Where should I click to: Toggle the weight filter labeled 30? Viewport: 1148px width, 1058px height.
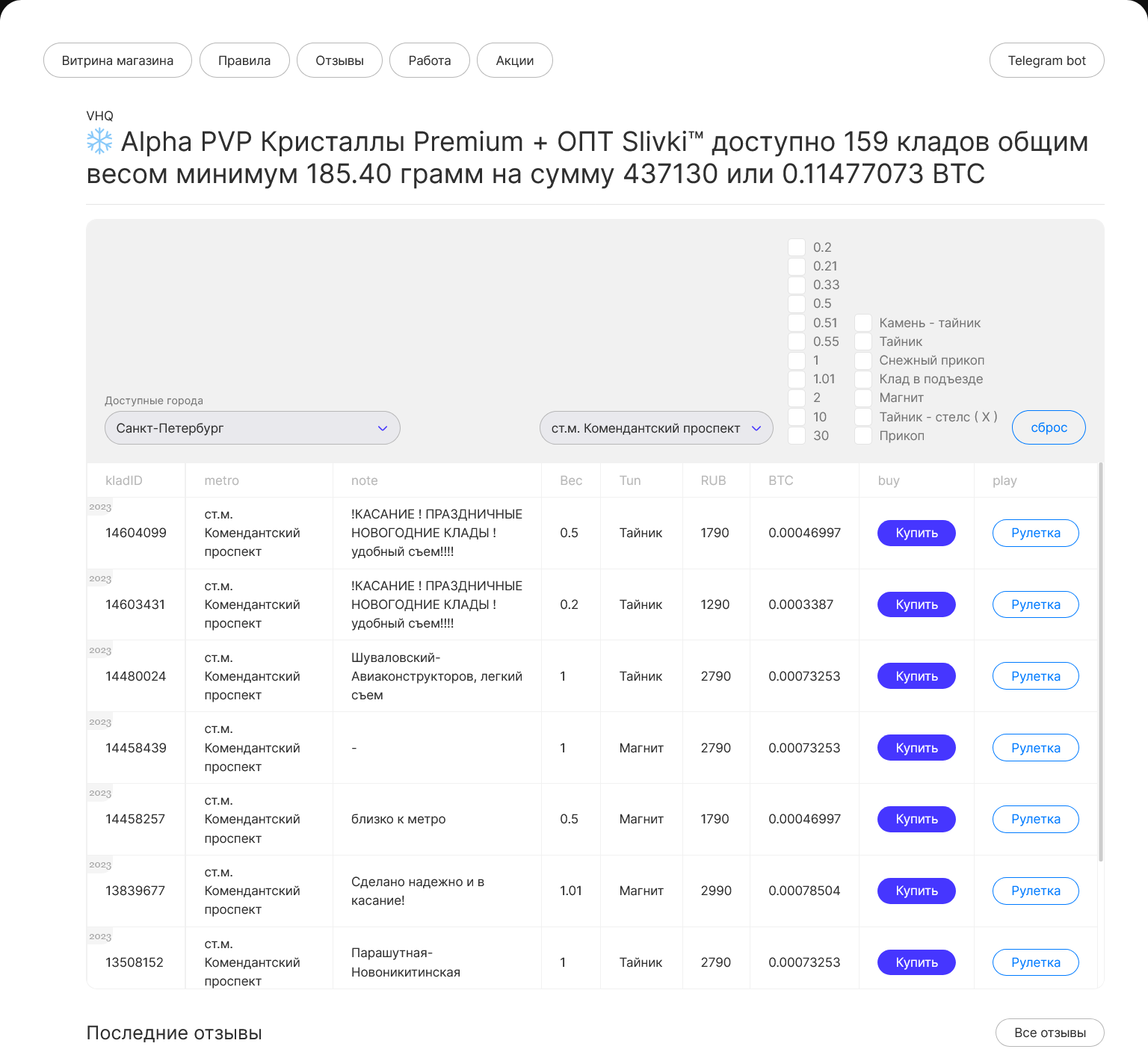[797, 436]
